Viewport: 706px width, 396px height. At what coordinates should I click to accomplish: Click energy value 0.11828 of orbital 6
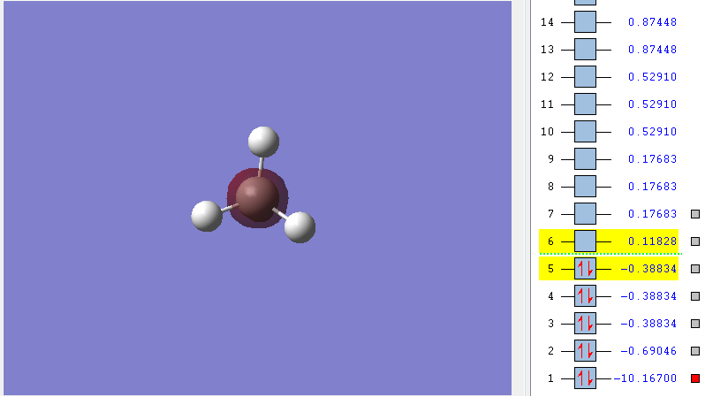click(652, 241)
